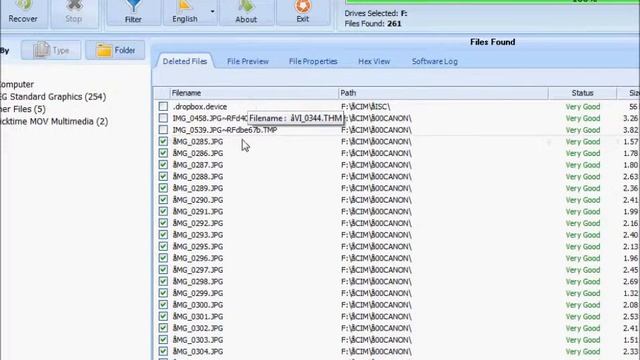640x360 pixels.
Task: Open the language dropdown arrow next to English
Action: coord(212,11)
